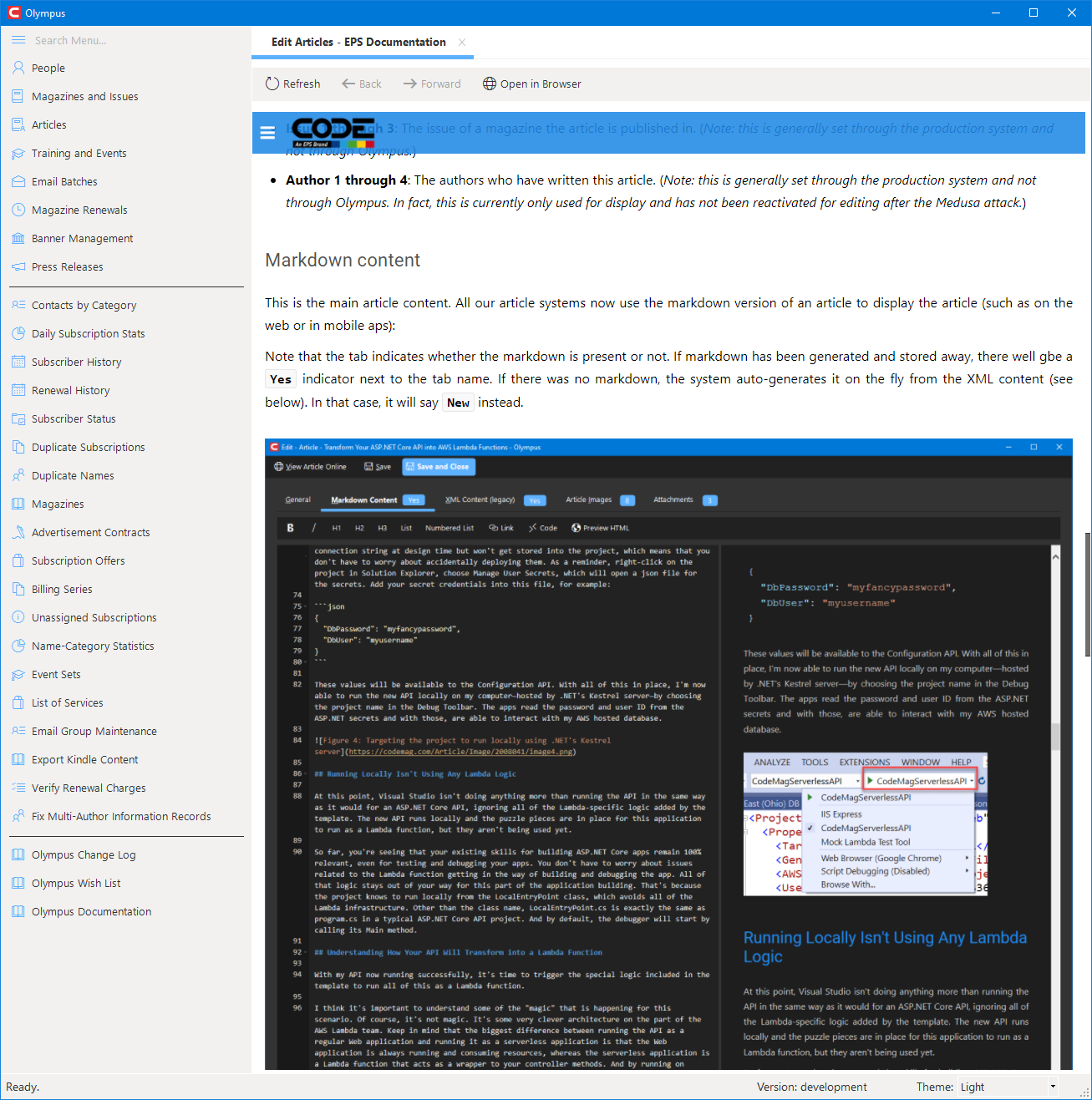Click Version: development status text
Image resolution: width=1092 pixels, height=1100 pixels.
811,1087
